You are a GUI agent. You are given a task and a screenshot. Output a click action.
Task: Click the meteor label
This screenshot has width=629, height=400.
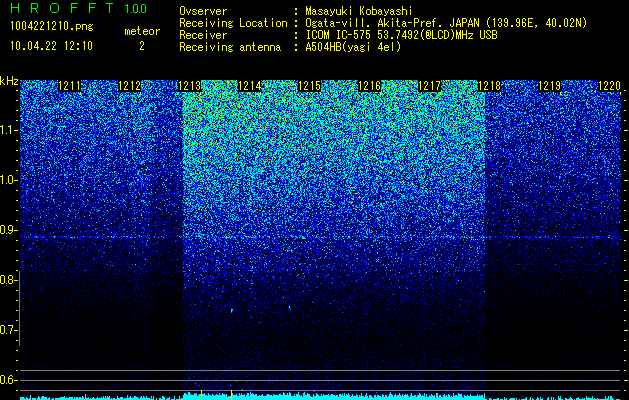click(x=142, y=31)
